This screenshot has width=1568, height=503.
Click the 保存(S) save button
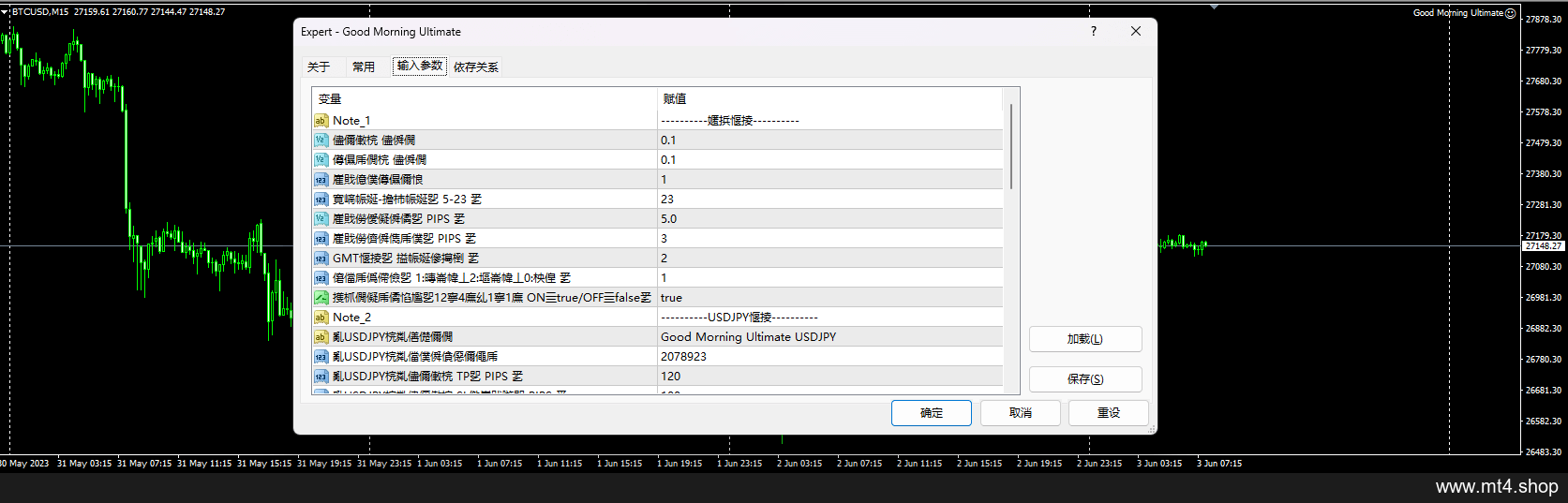[1085, 379]
